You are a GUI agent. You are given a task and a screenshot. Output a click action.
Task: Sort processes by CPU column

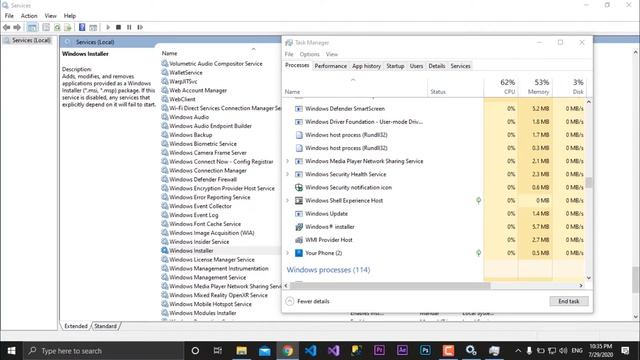click(x=501, y=87)
